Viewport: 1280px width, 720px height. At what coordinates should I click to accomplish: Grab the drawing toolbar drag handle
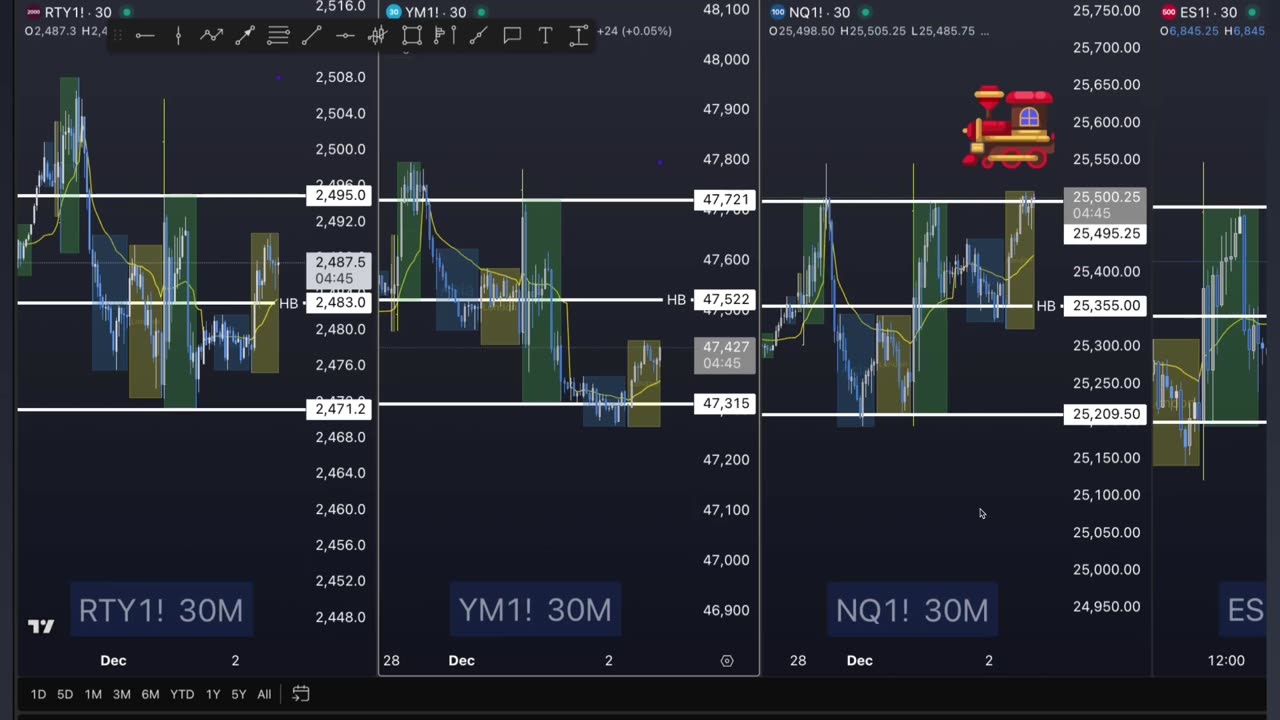coord(117,36)
